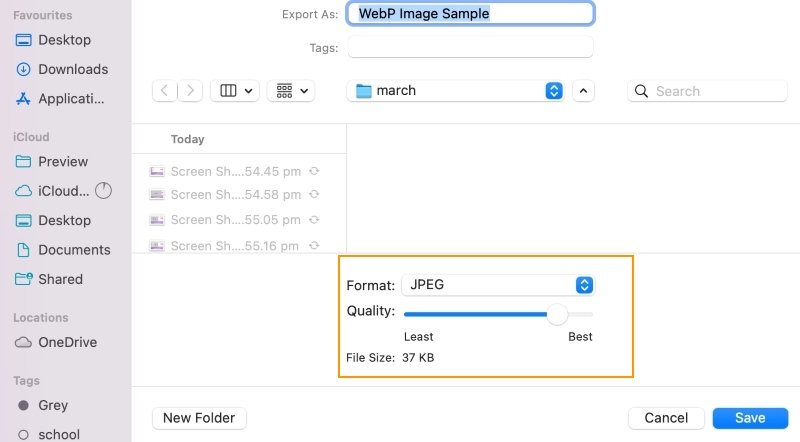Go to Downloads folder in sidebar
Viewport: 800px width, 442px height.
coord(62,69)
